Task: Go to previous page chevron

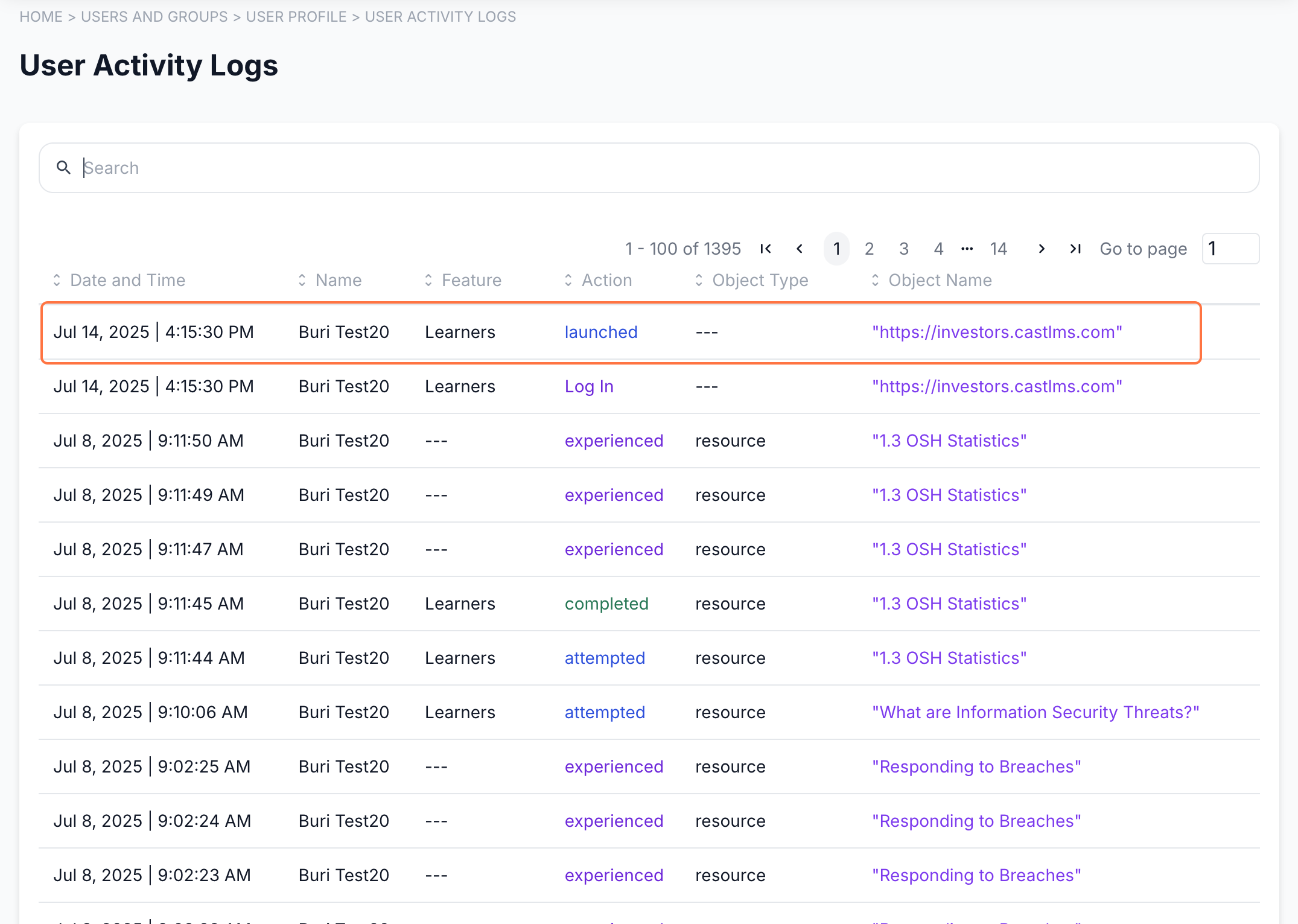Action: 800,249
